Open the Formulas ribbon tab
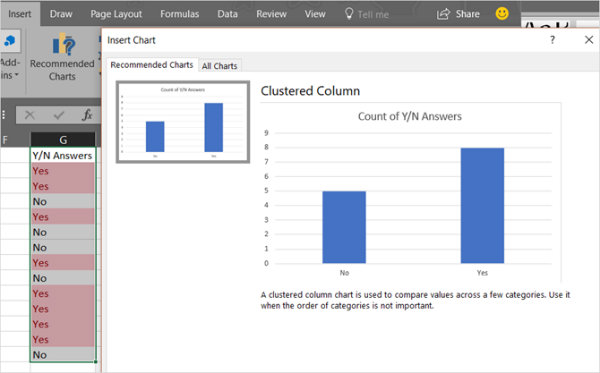 coord(179,14)
